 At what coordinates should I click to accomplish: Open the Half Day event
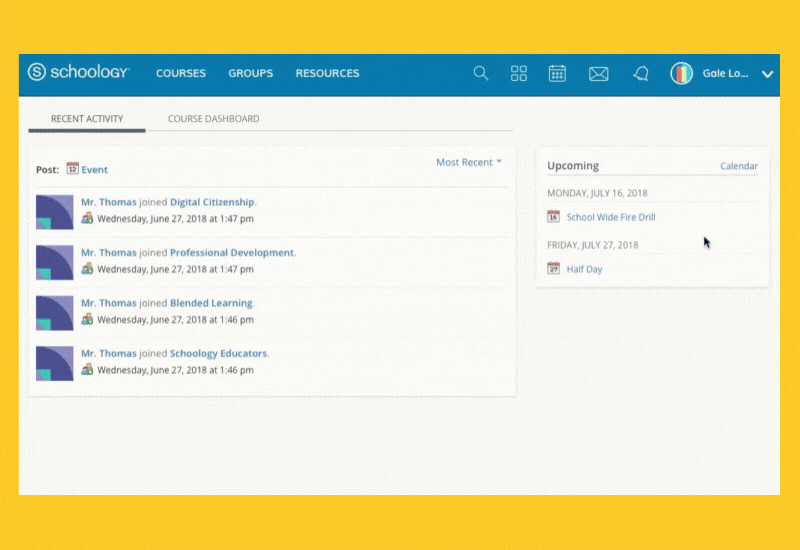(x=584, y=269)
